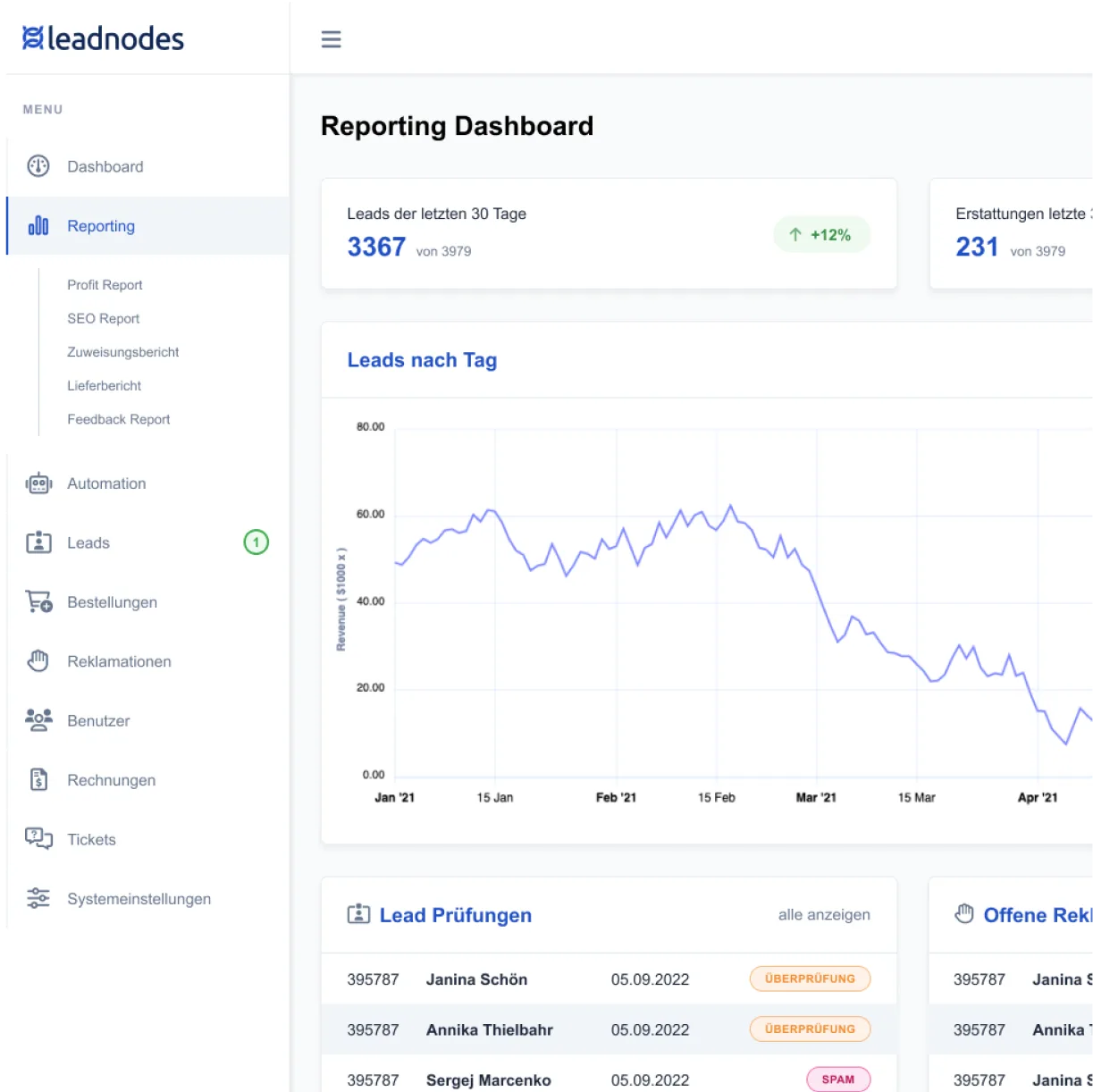
Task: Click the 'Lead Prüfungen' card title
Action: pos(456,915)
